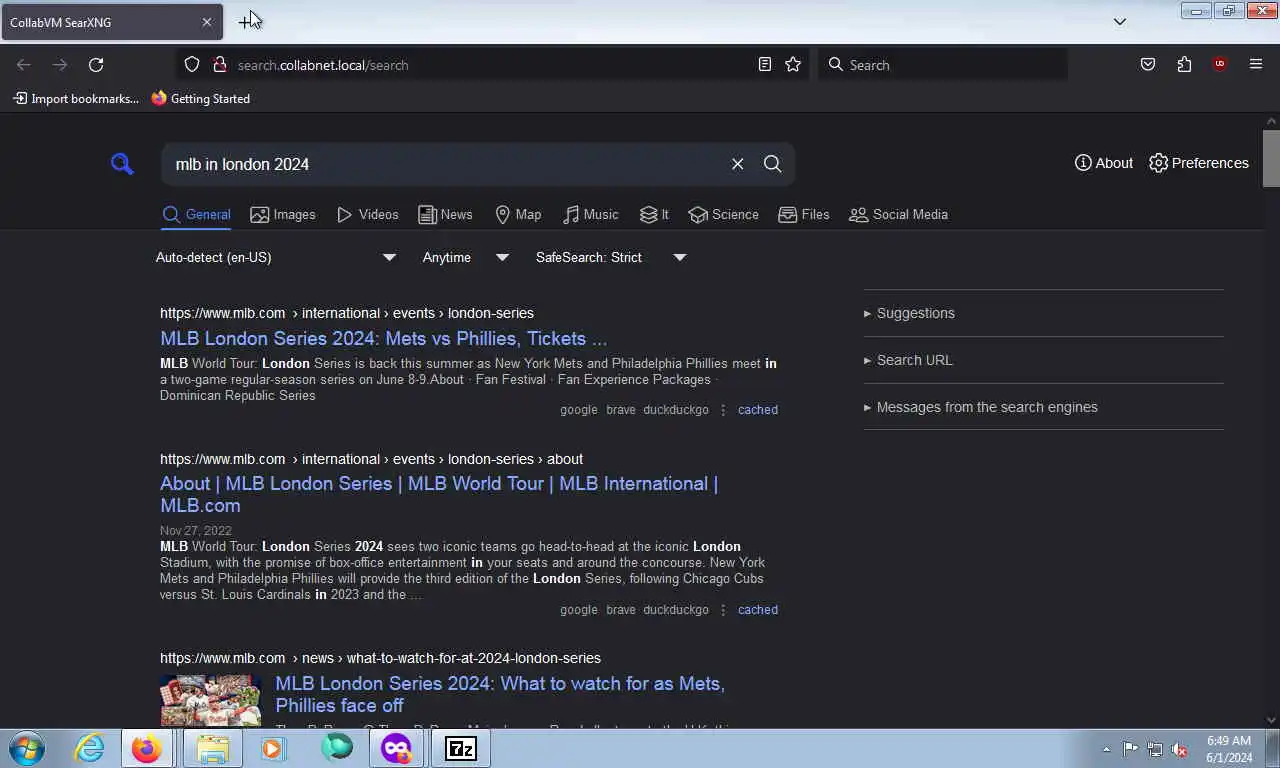Open MLB London Series 2024: Mets vs Phillies result
The image size is (1280, 768).
384,338
